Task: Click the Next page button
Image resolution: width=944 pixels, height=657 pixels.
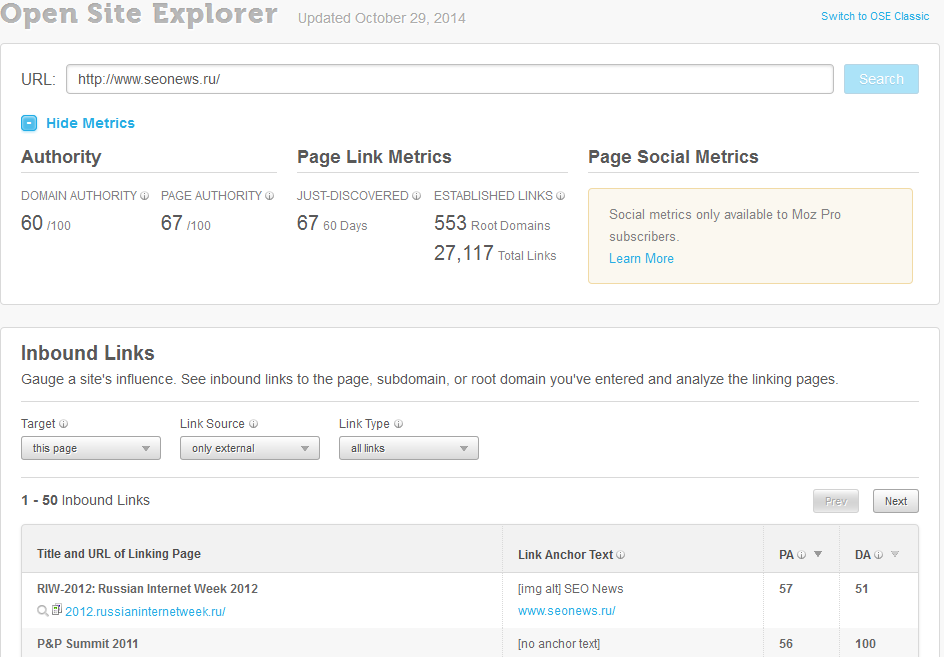Action: pyautogui.click(x=896, y=501)
